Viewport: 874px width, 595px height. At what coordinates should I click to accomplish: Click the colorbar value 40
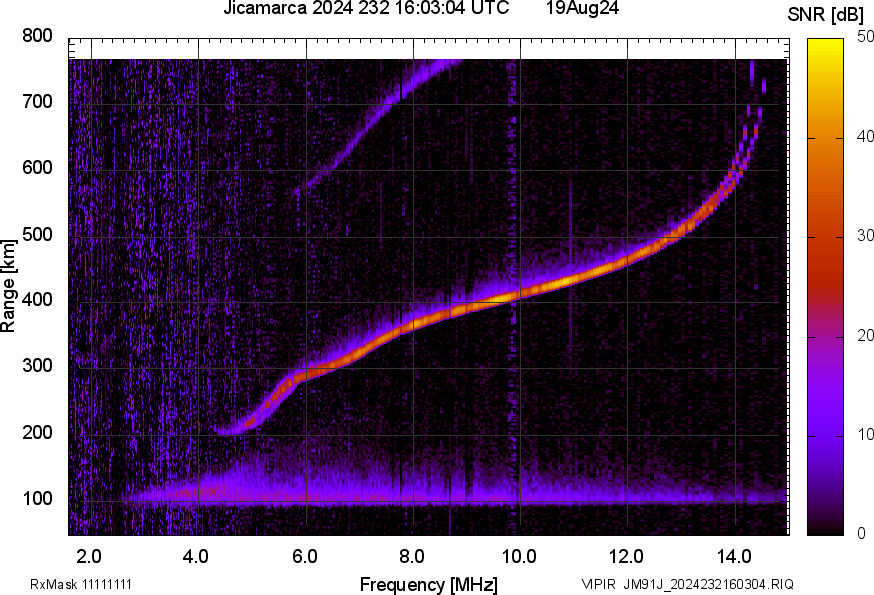click(x=866, y=137)
